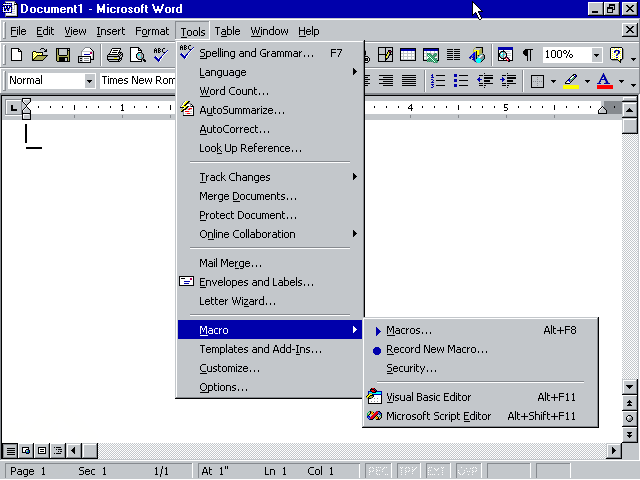The image size is (640, 480).
Task: Open a file with the Open folder icon
Action: (x=40, y=55)
